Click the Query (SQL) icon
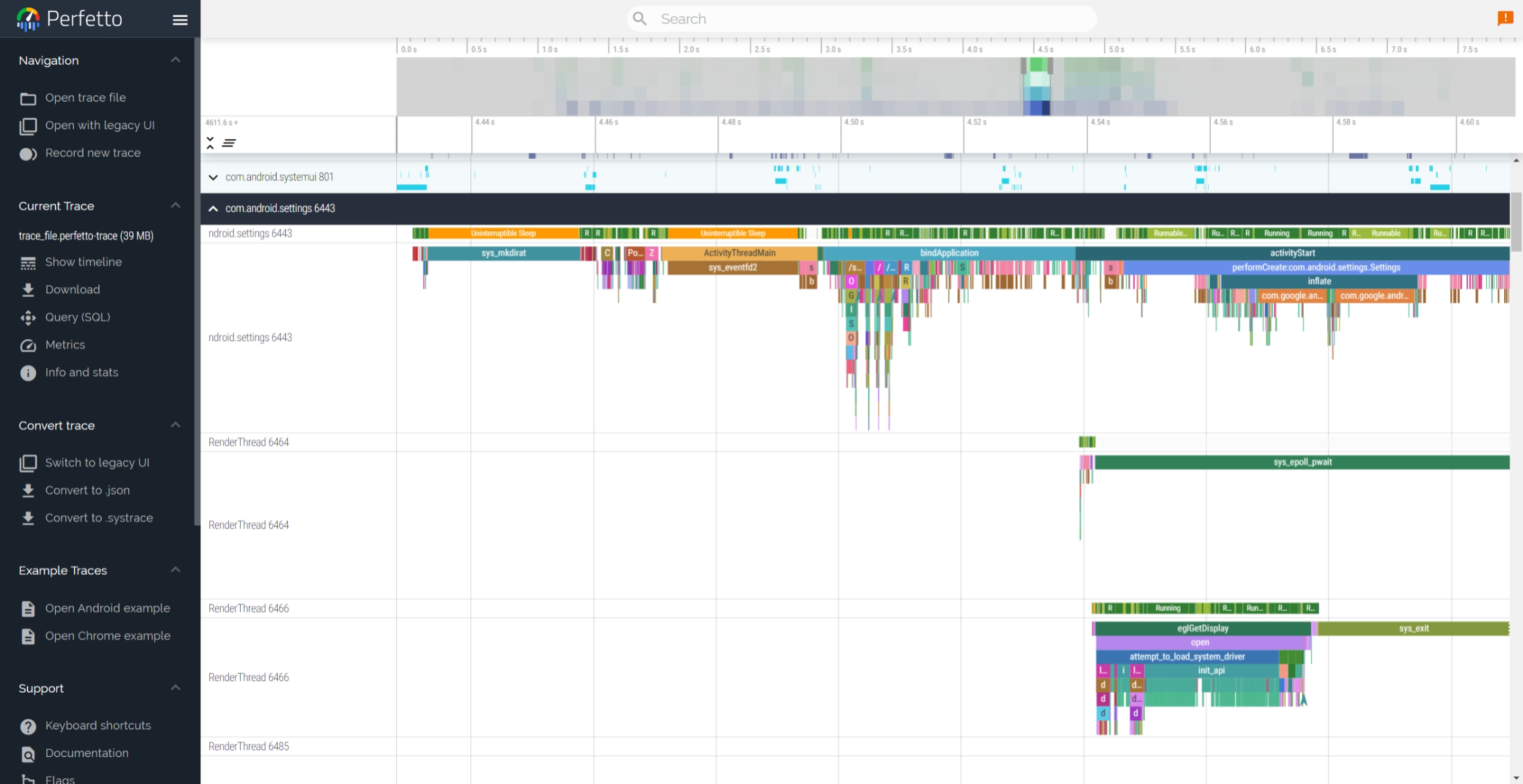This screenshot has height=784, width=1523. click(28, 317)
